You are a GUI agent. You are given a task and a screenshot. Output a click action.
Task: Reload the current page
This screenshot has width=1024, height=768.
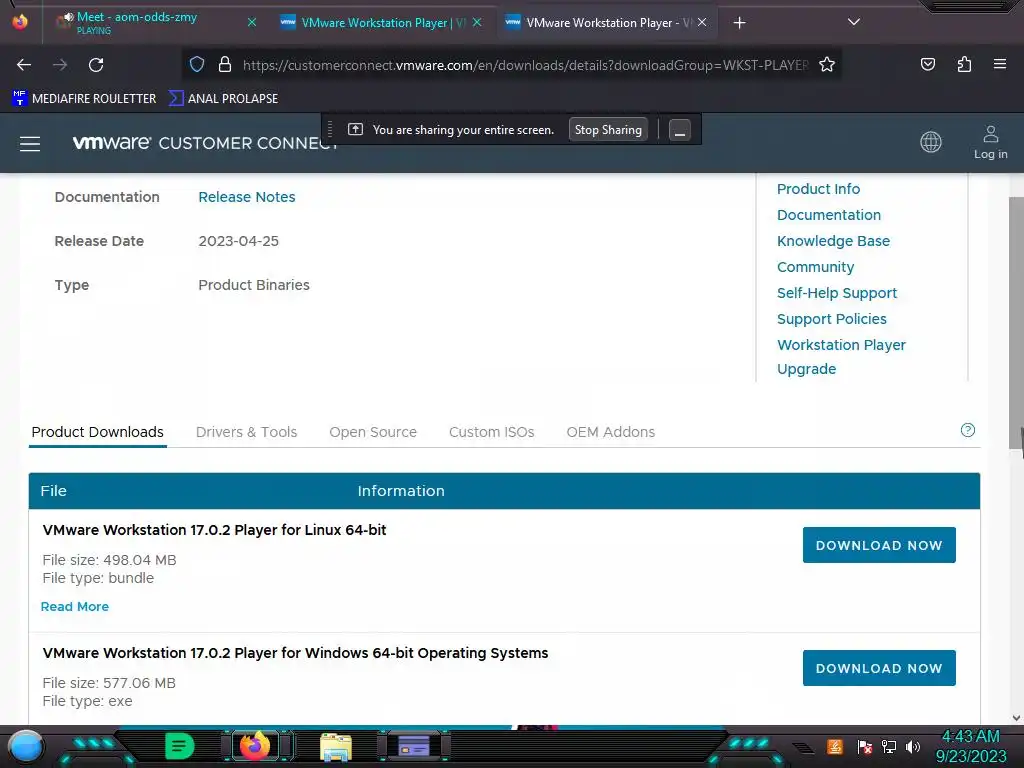coord(96,65)
